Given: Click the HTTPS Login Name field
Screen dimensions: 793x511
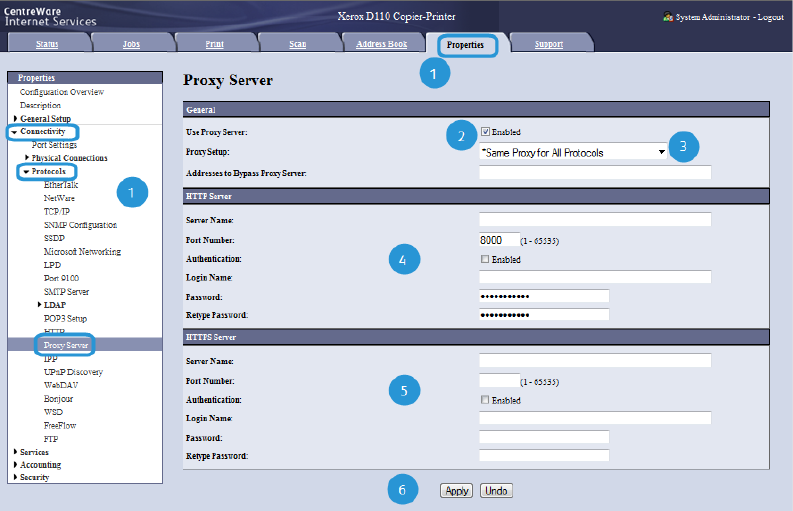Looking at the screenshot, I should click(595, 418).
